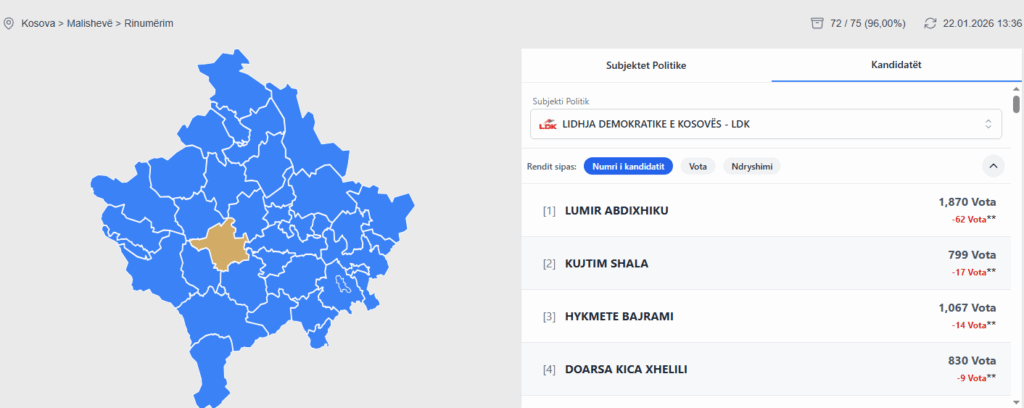Collapse the sort options chevron
This screenshot has height=408, width=1024.
click(x=993, y=166)
